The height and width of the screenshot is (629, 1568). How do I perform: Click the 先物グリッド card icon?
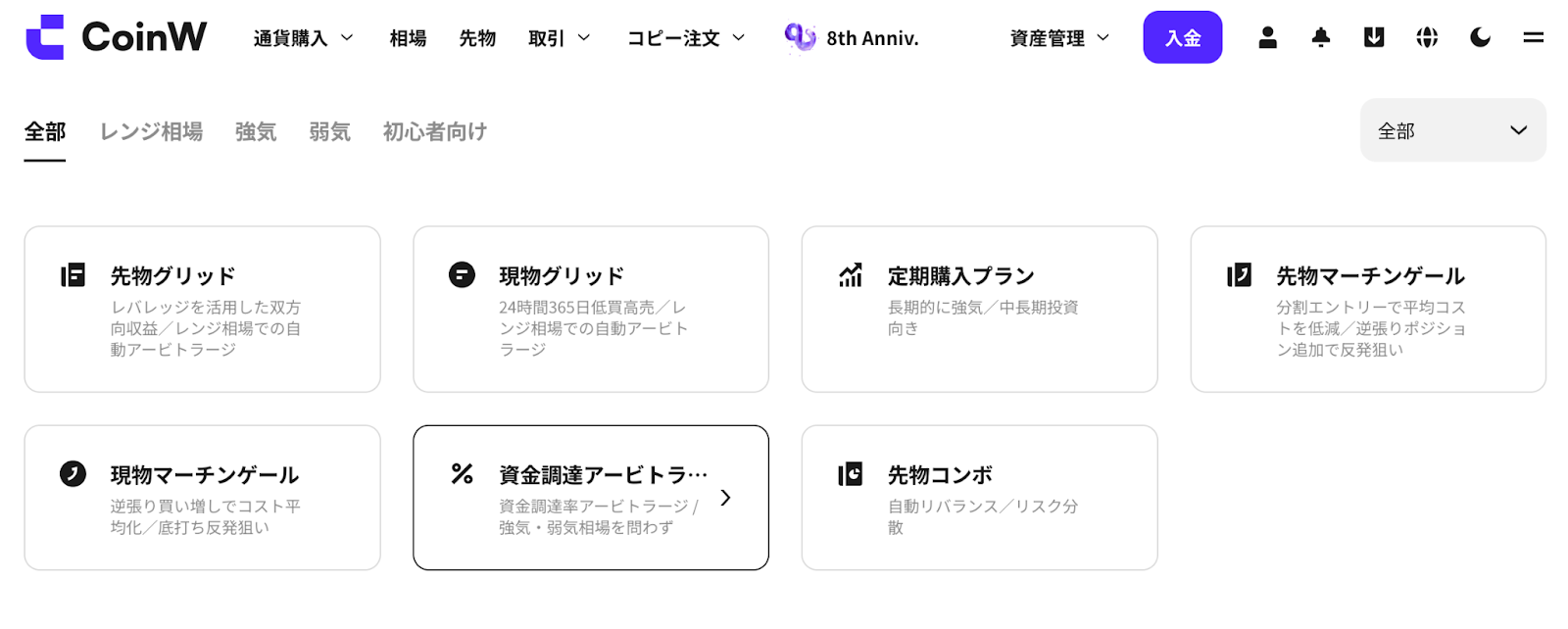click(73, 275)
